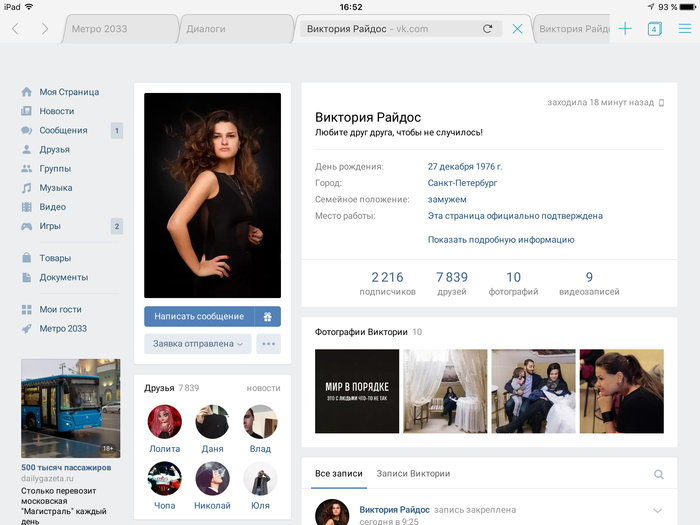700x525 pixels.
Task: Click the gift icon next to message button
Action: (267, 316)
